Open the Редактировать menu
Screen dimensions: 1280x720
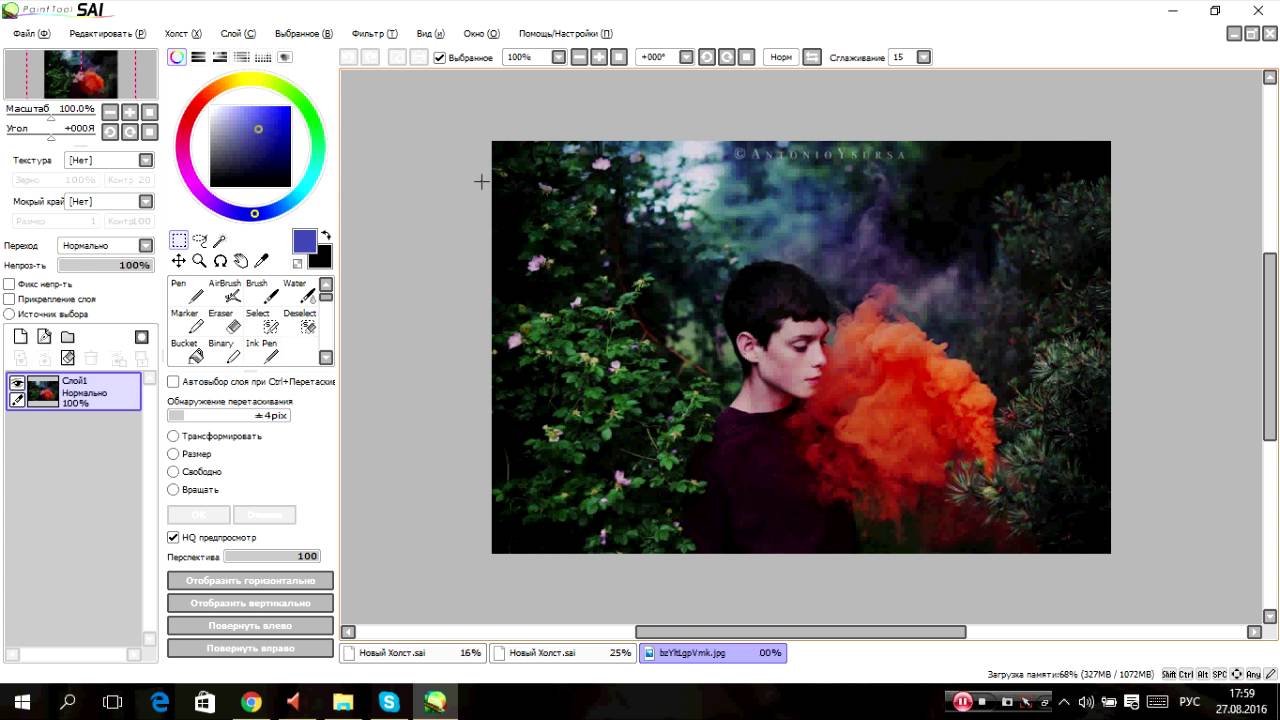pyautogui.click(x=107, y=33)
